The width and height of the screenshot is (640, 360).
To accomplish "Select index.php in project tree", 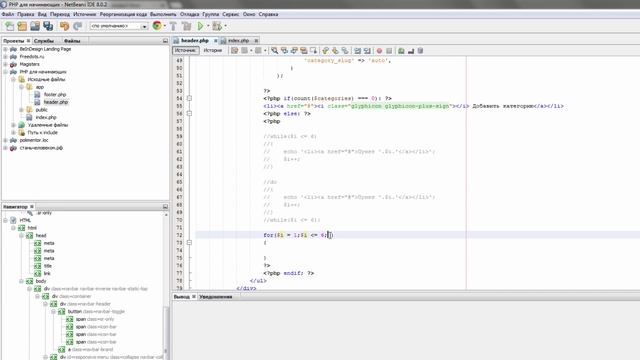I will (46, 118).
